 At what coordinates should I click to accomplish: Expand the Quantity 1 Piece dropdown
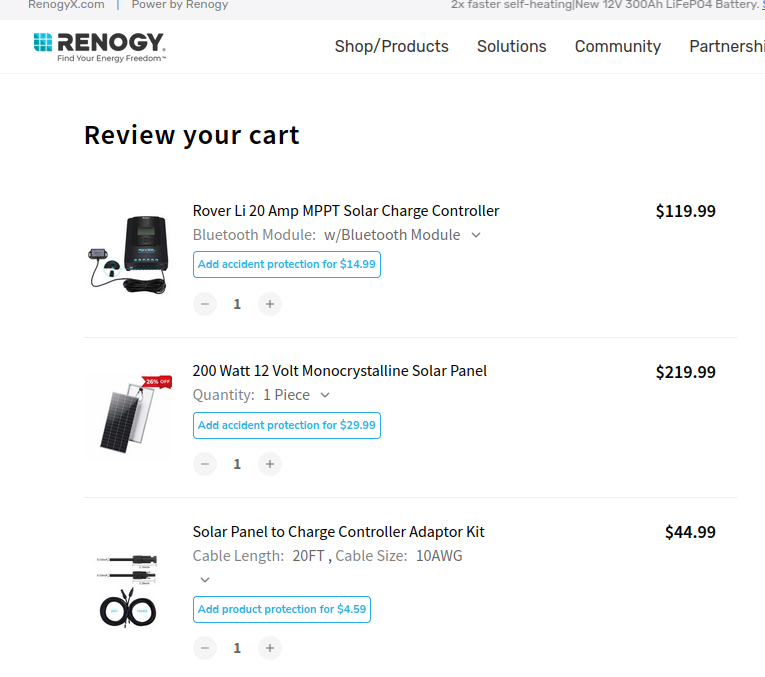pos(325,395)
